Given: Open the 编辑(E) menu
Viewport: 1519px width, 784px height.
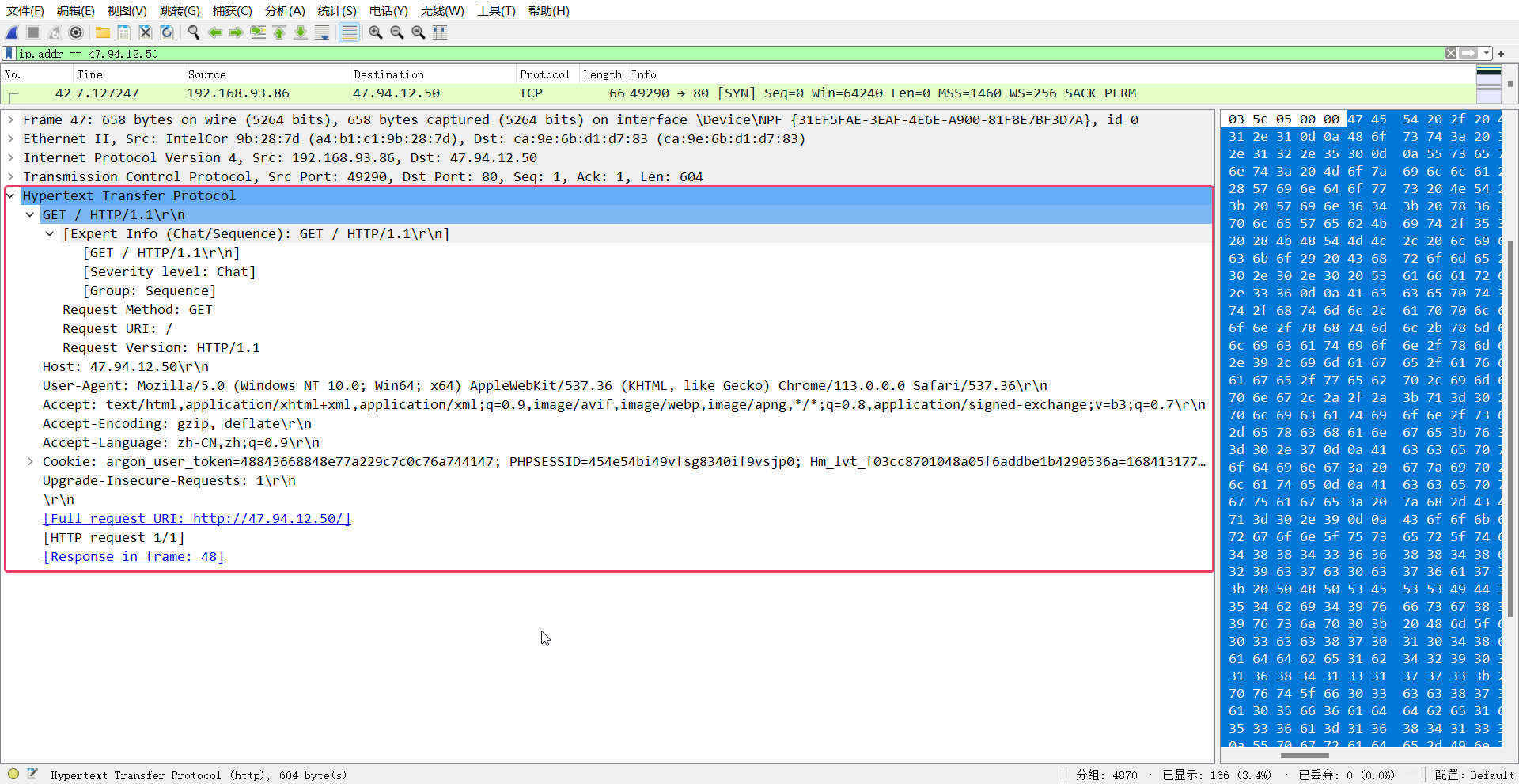Looking at the screenshot, I should (76, 11).
